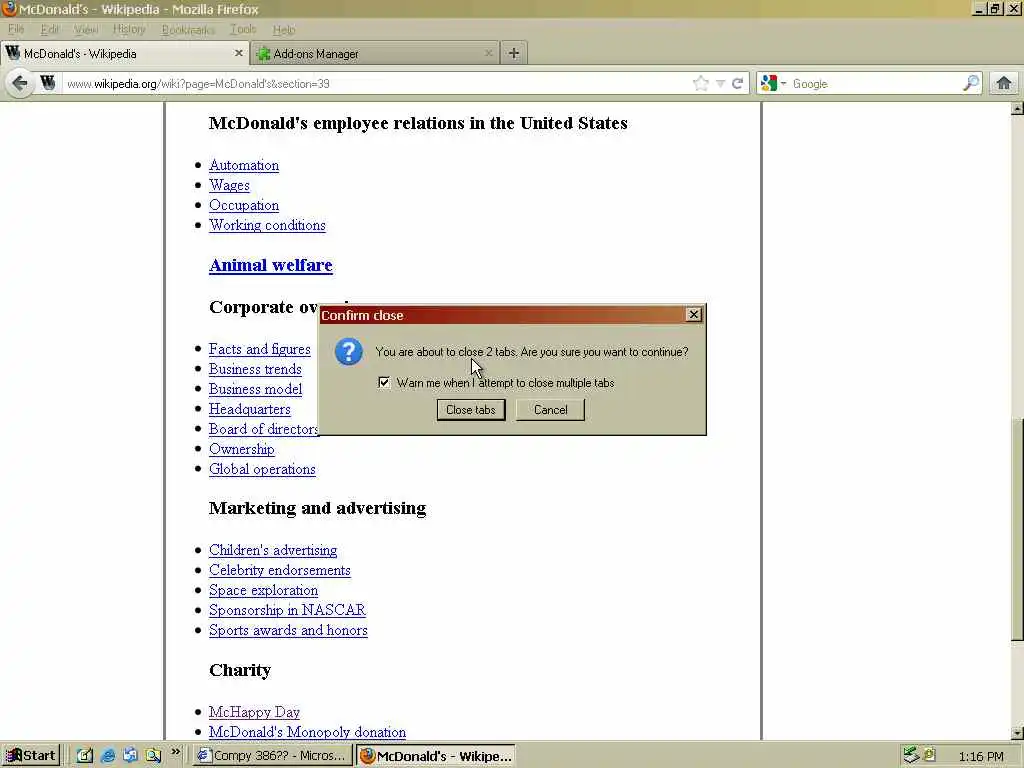
Task: Close the Add-ons Manager tab
Action: pyautogui.click(x=488, y=54)
